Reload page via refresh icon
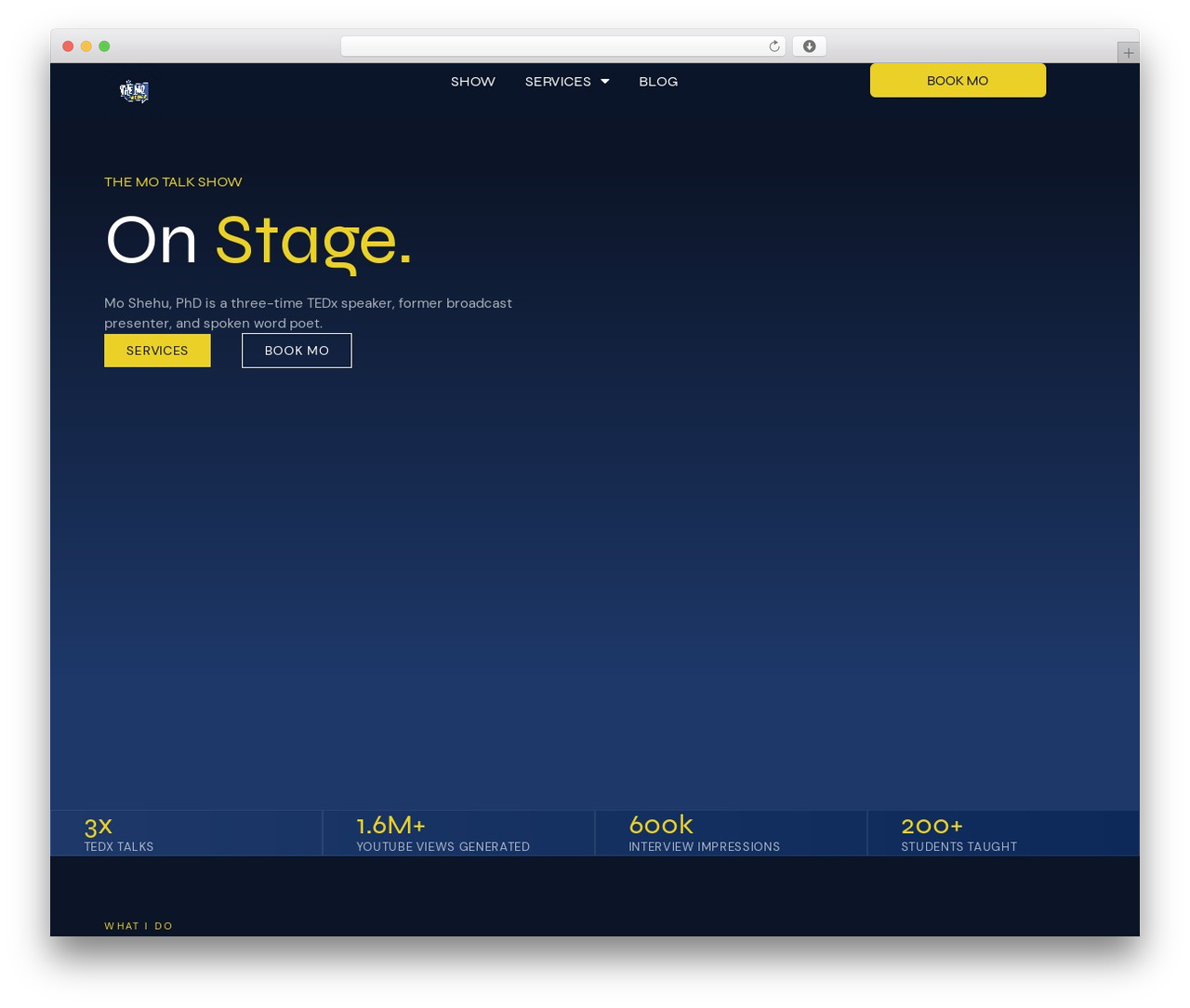Screen dimensions: 1190x1008 tap(773, 46)
